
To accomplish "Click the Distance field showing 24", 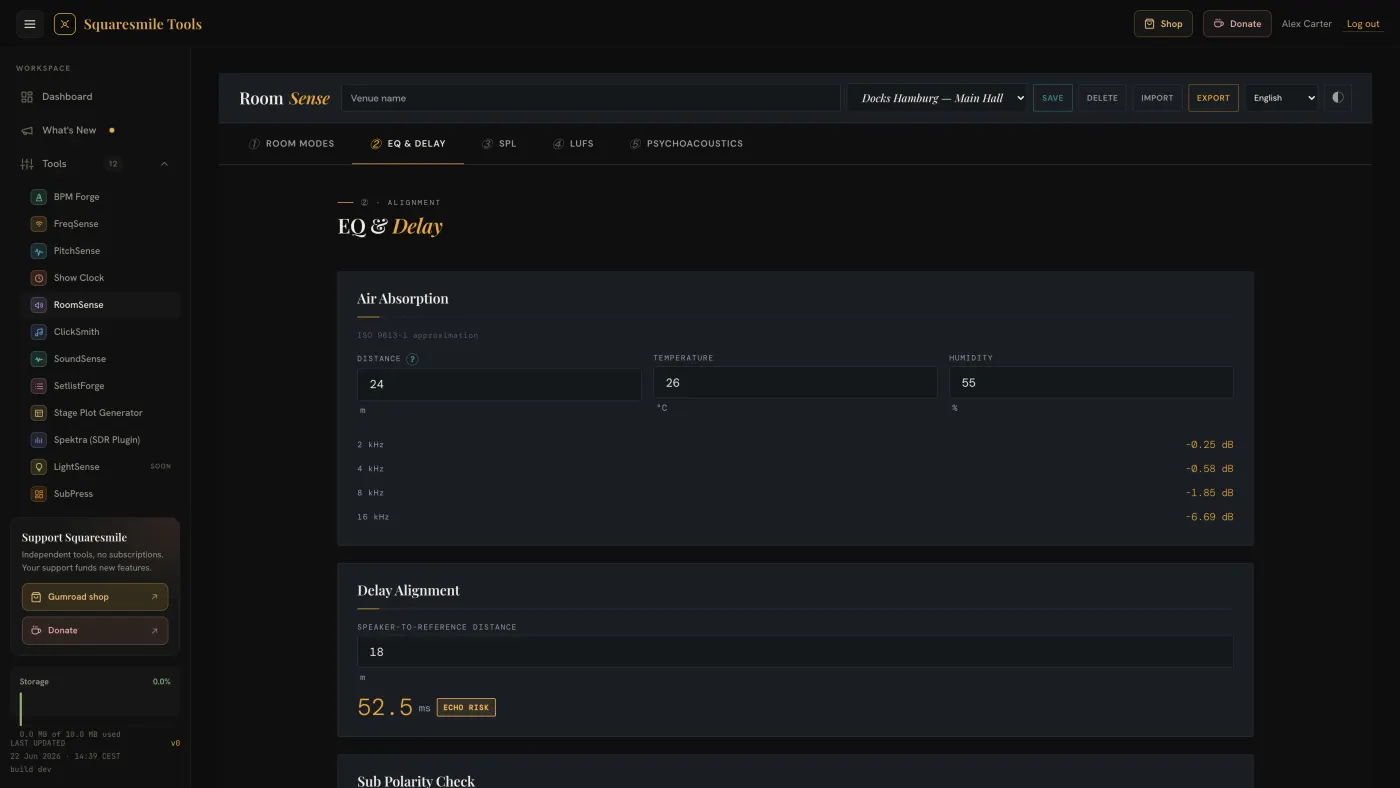I will tap(499, 384).
